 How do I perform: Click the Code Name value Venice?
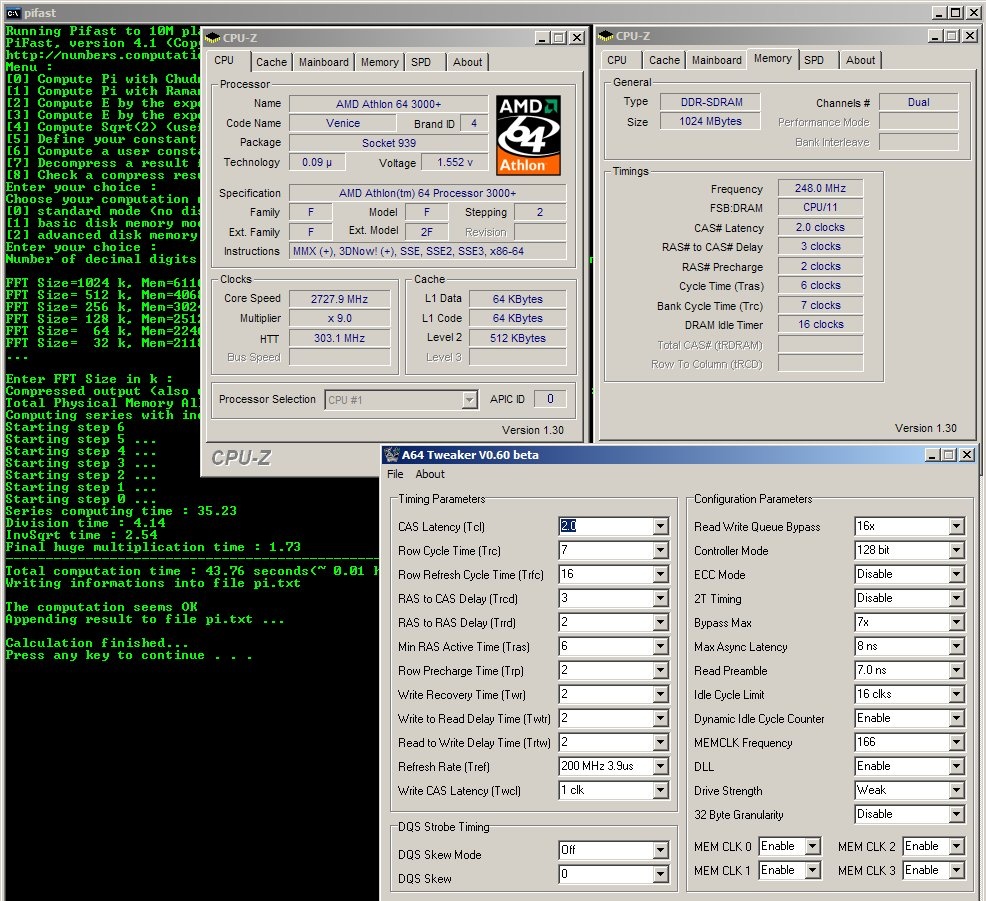[x=343, y=123]
